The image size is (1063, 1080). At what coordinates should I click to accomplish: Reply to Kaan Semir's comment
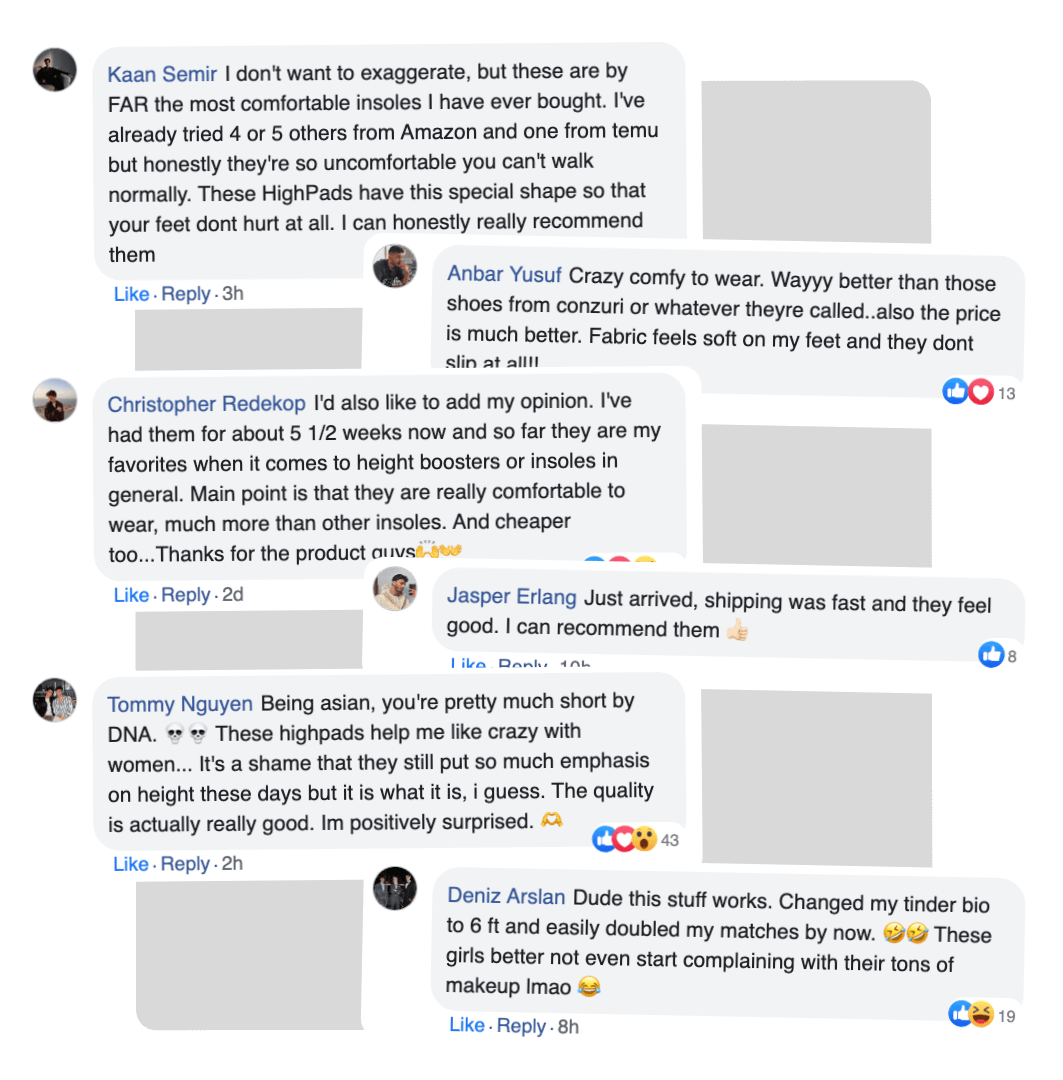[186, 294]
